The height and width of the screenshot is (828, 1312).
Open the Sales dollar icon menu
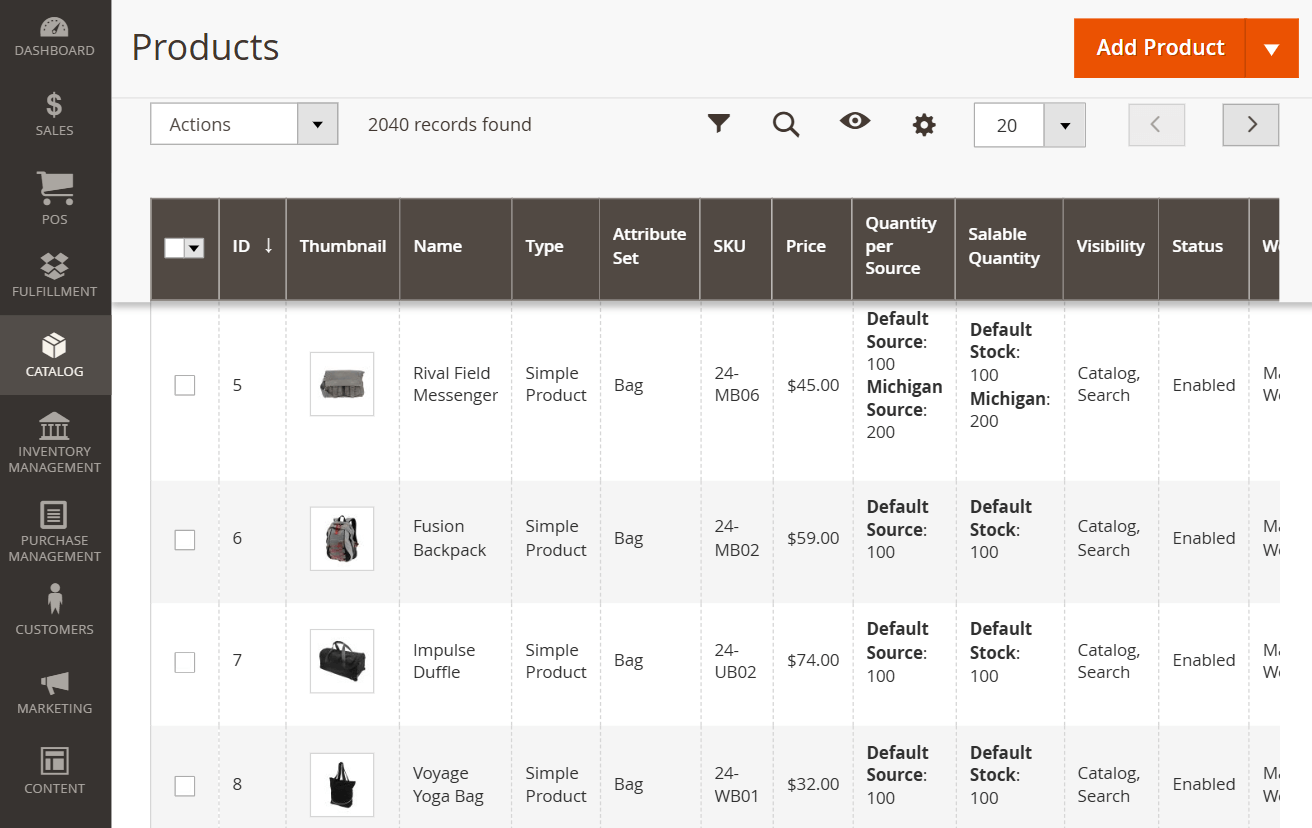(55, 114)
